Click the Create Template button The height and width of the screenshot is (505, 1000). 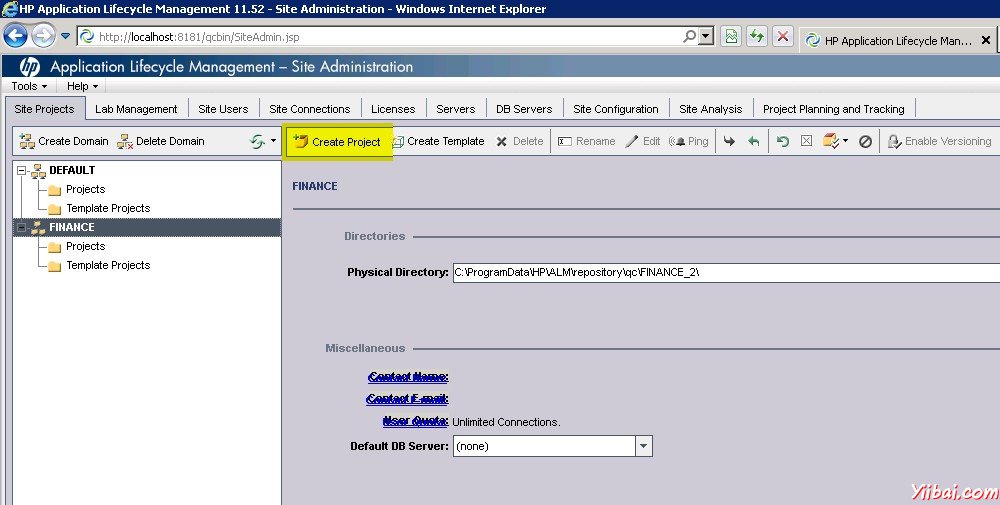[x=438, y=141]
